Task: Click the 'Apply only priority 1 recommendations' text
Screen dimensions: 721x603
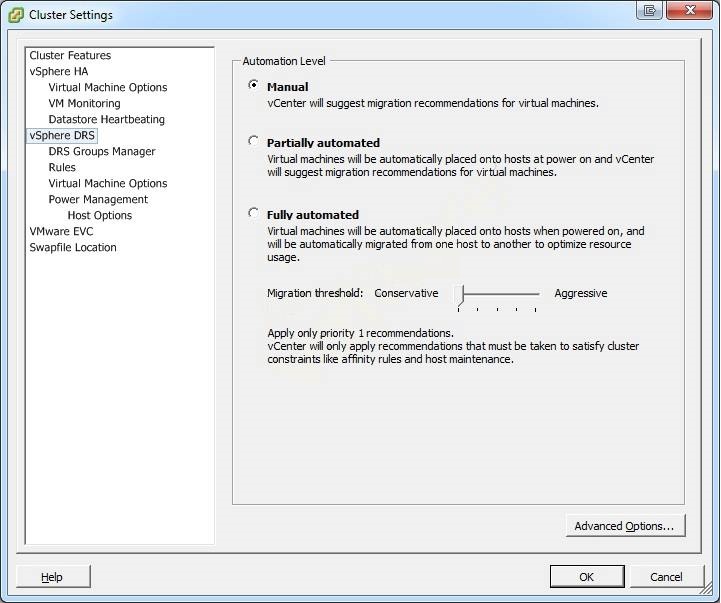Action: [360, 333]
